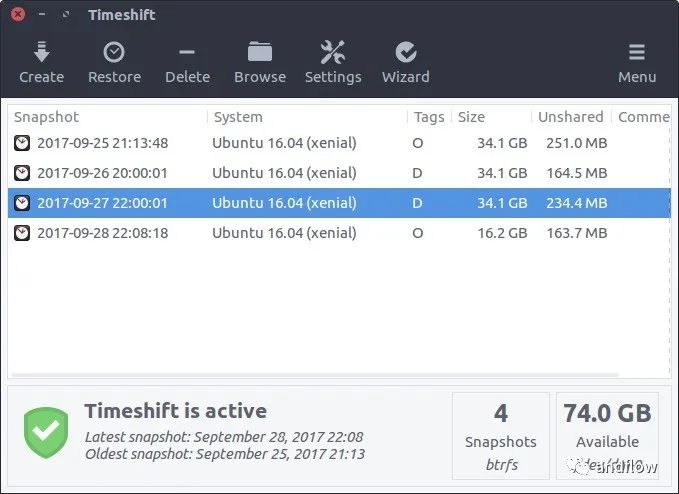Image resolution: width=679 pixels, height=494 pixels.
Task: Click the 4 Snapshots btrfs counter box
Action: click(x=500, y=436)
